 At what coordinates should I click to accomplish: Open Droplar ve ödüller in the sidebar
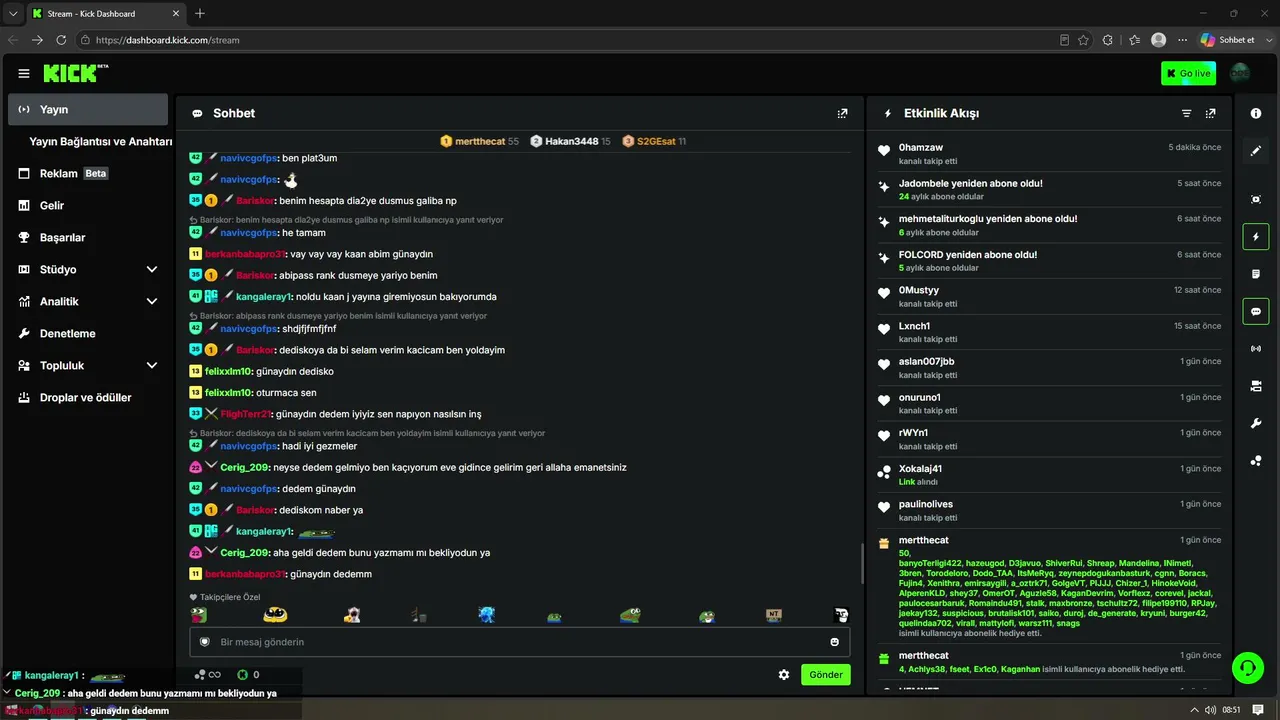coord(88,398)
